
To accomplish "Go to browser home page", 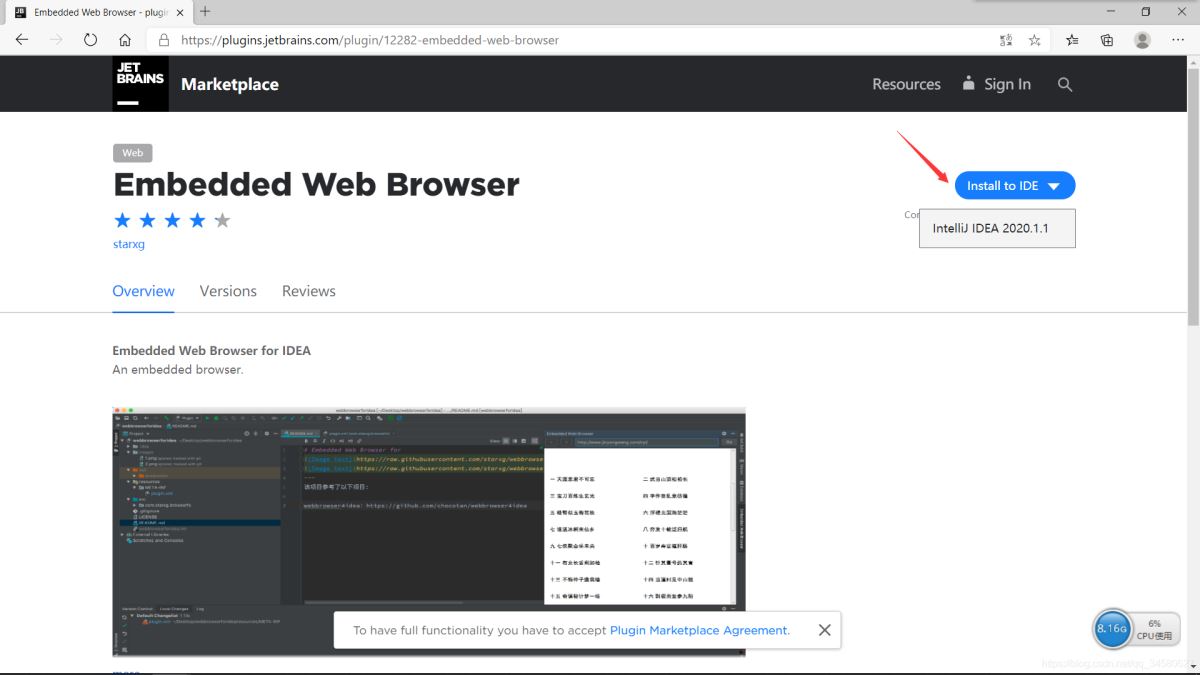I will click(124, 40).
